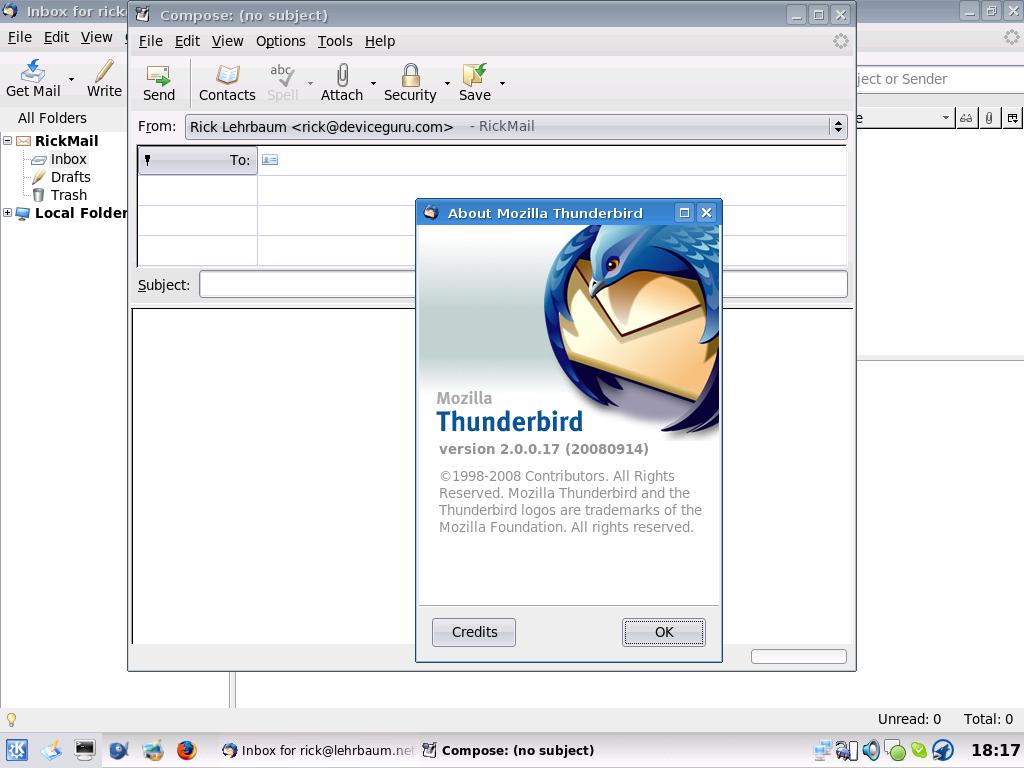Open the Tools menu
The height and width of the screenshot is (768, 1024).
point(334,41)
